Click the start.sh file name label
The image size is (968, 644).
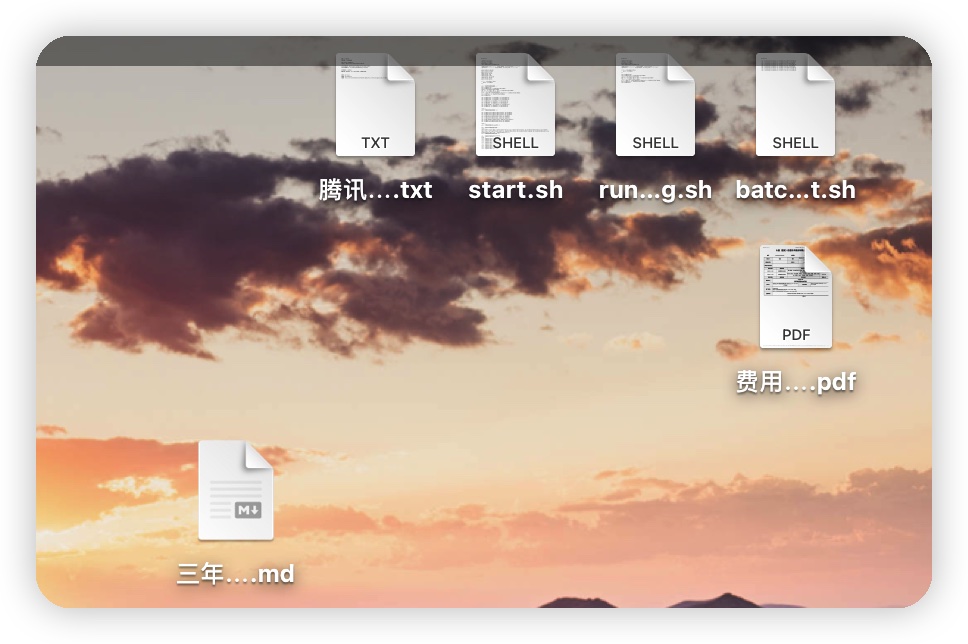coord(515,190)
